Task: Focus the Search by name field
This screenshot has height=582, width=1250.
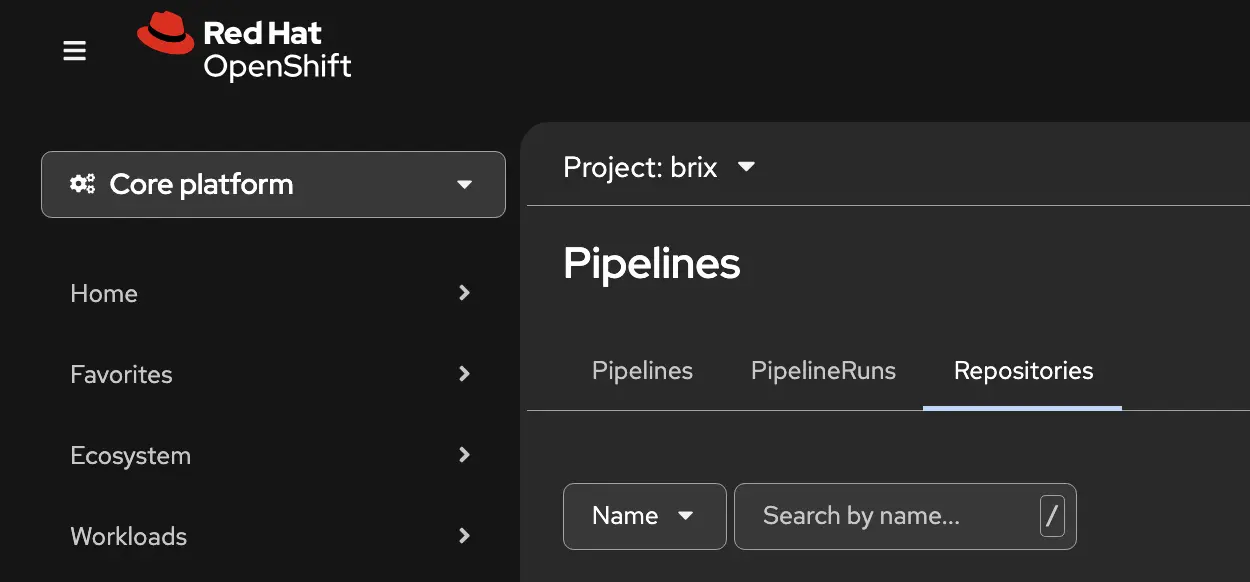Action: 905,516
